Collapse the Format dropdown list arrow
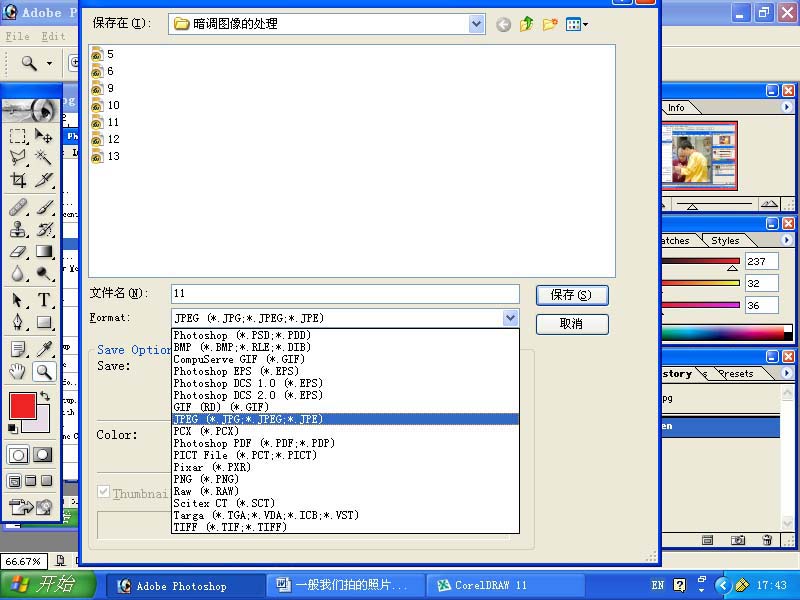The height and width of the screenshot is (600, 800). (x=510, y=318)
